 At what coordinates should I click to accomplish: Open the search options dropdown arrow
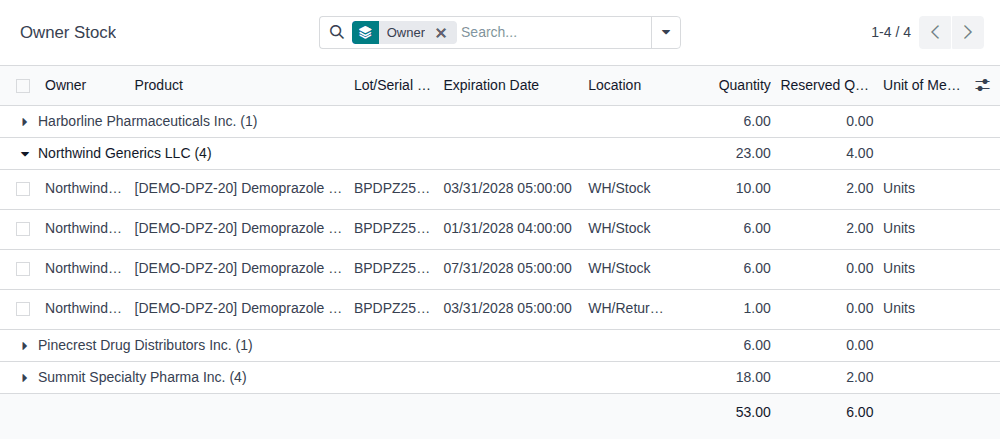coord(666,33)
